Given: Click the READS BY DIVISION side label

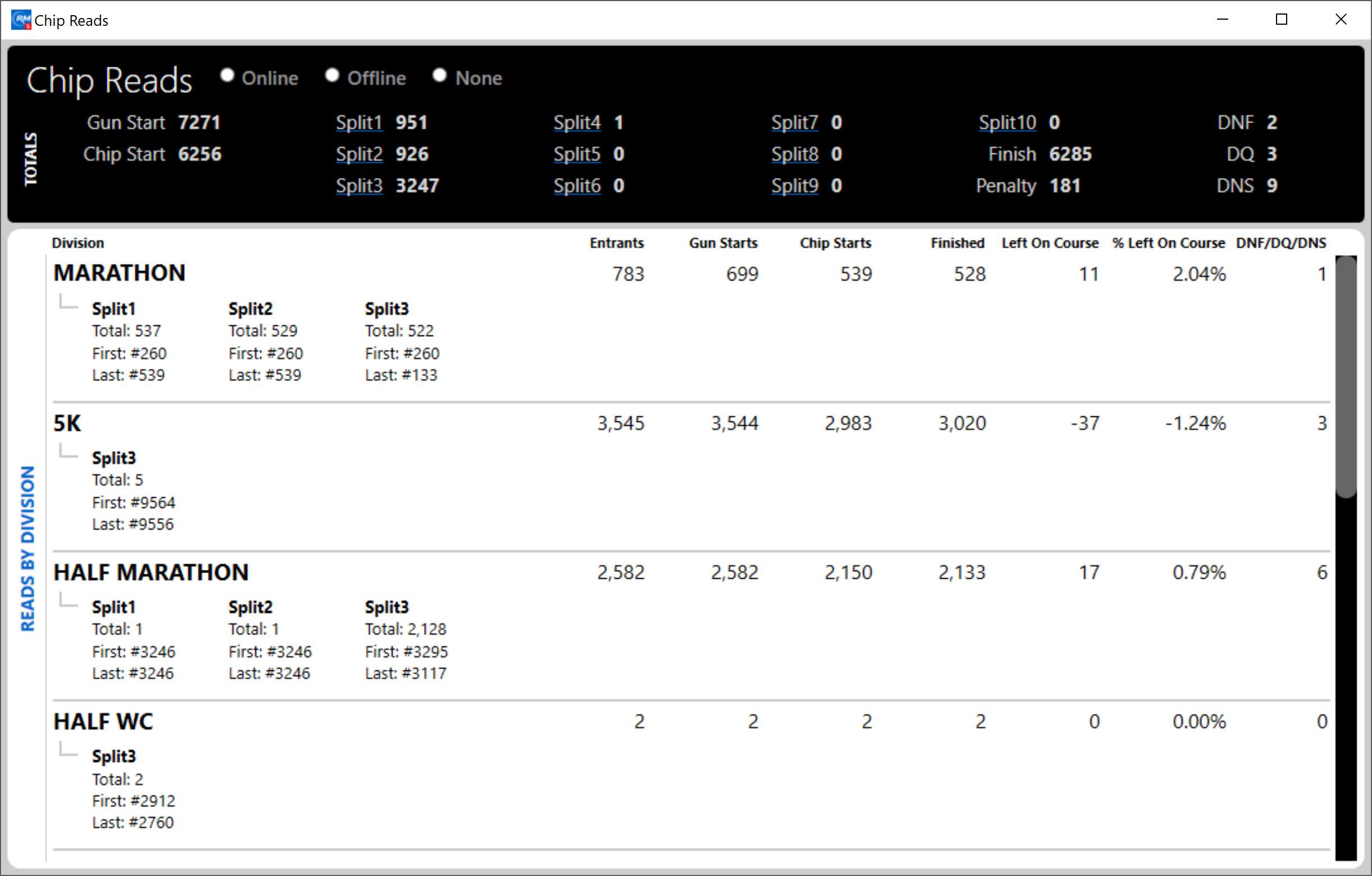Looking at the screenshot, I should 28,549.
